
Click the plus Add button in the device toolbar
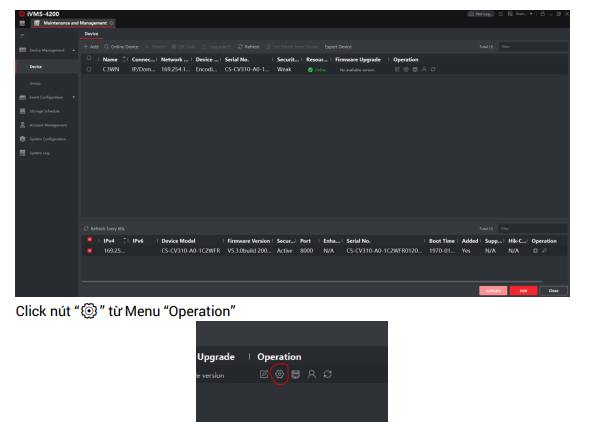pos(91,47)
